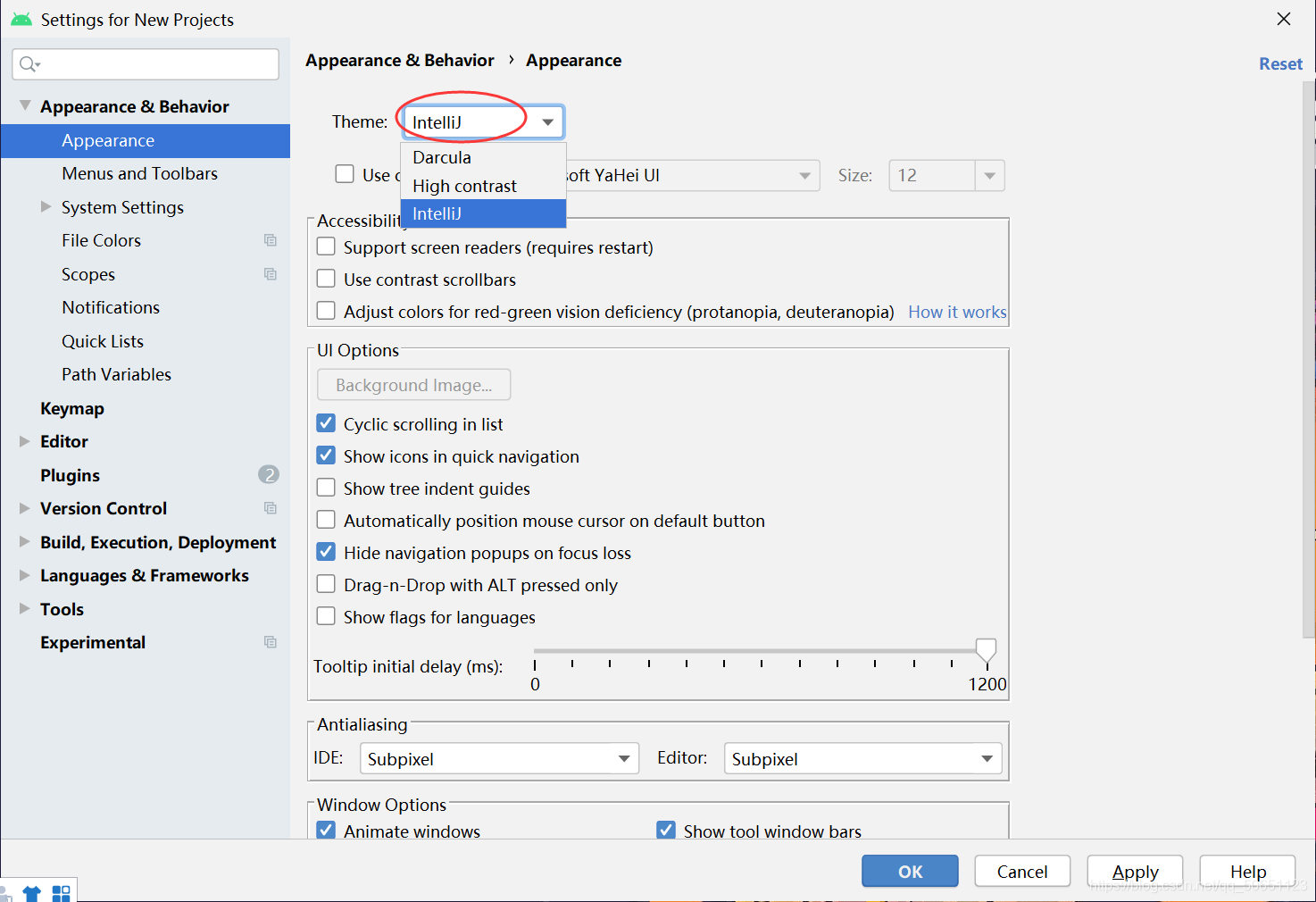Click the settings pane vertical scrollbar
The image size is (1316, 902).
1309,359
